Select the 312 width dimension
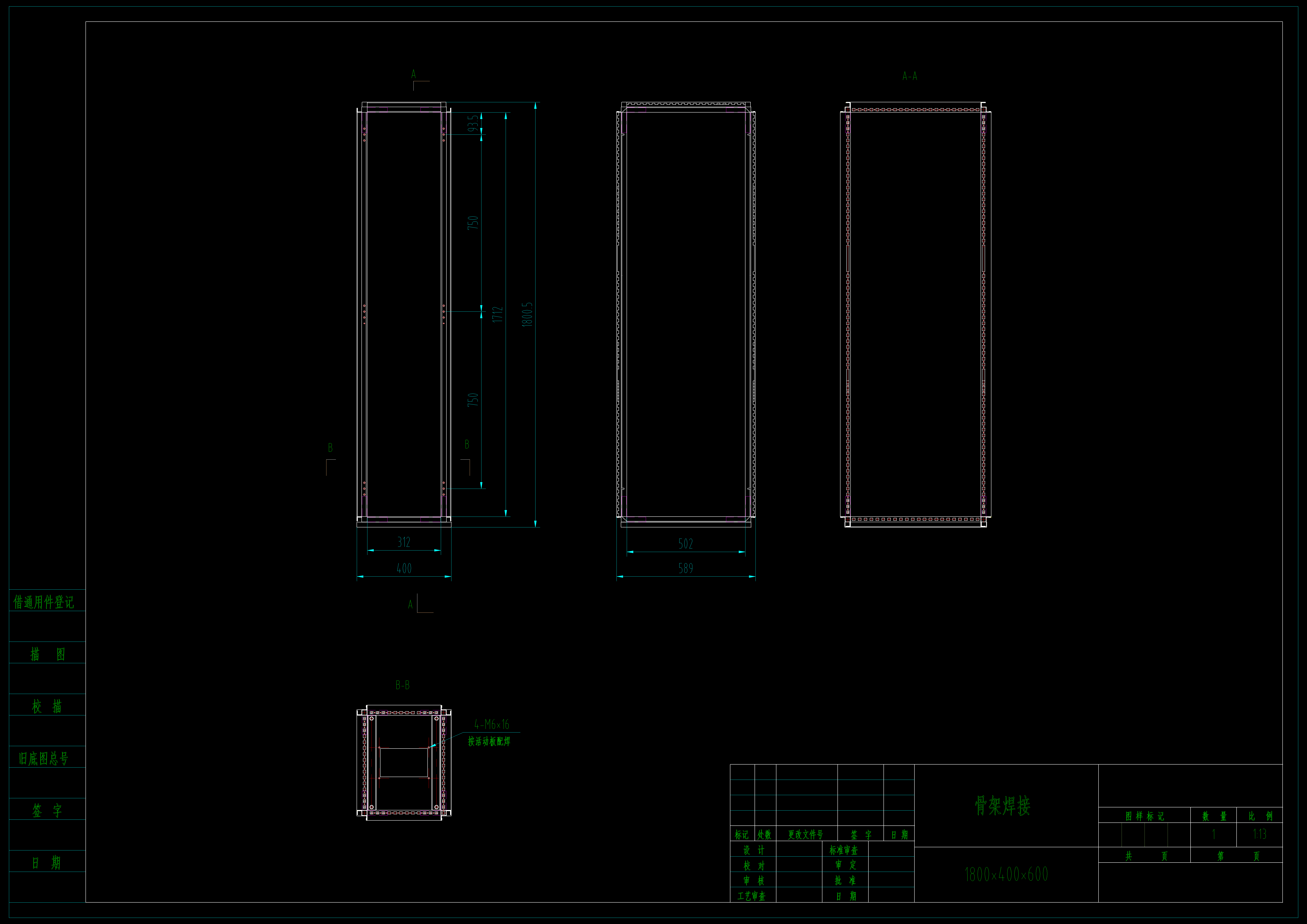This screenshot has height=924, width=1307. point(404,542)
